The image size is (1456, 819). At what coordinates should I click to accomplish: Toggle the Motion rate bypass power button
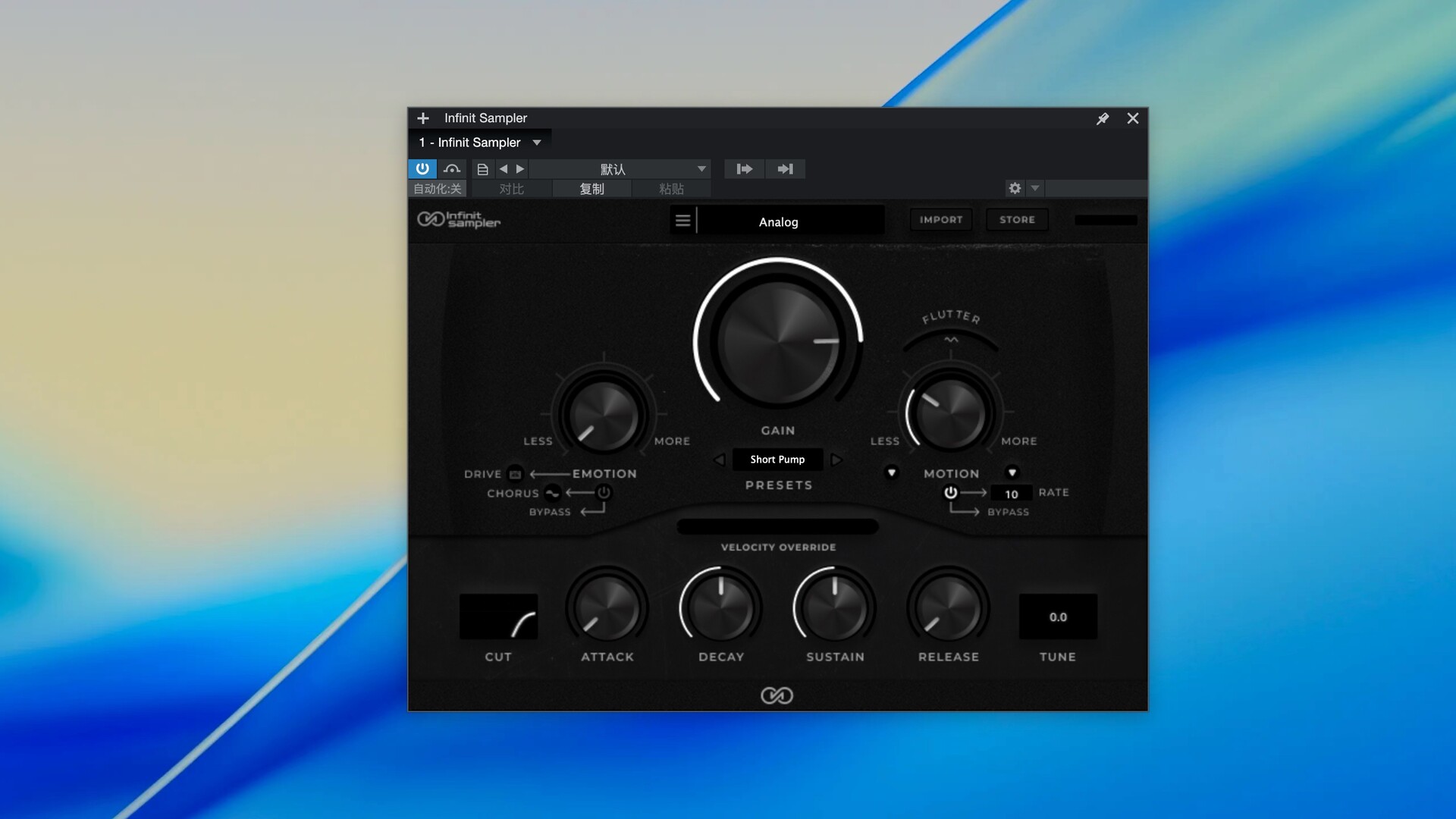950,493
